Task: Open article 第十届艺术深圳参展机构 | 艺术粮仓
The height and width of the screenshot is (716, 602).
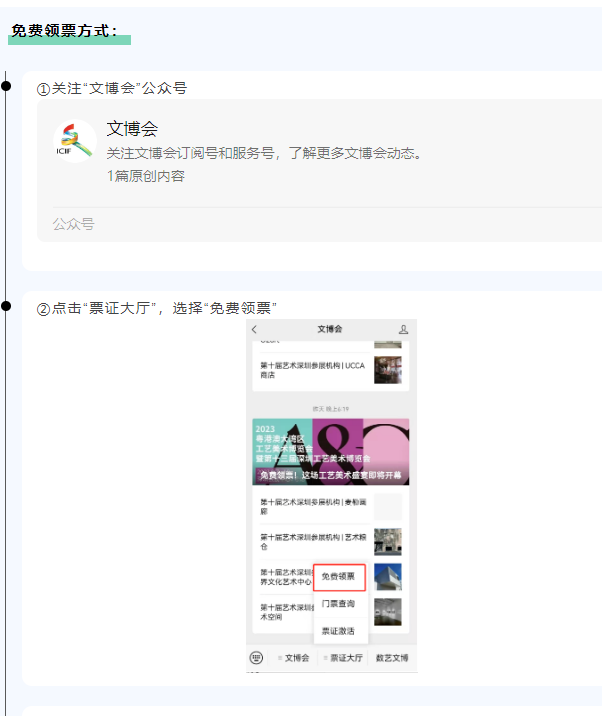Action: (313, 542)
